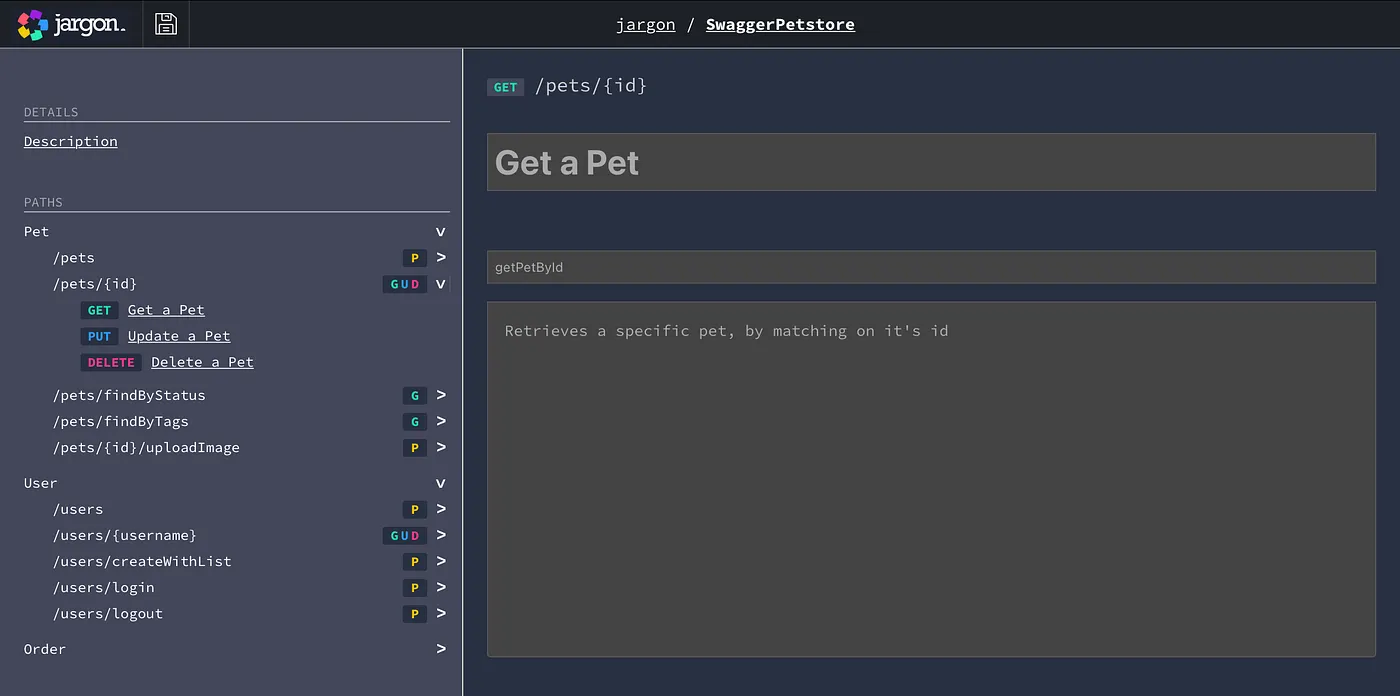Collapse the User paths section
Screen dimensions: 1400x696
pos(440,482)
